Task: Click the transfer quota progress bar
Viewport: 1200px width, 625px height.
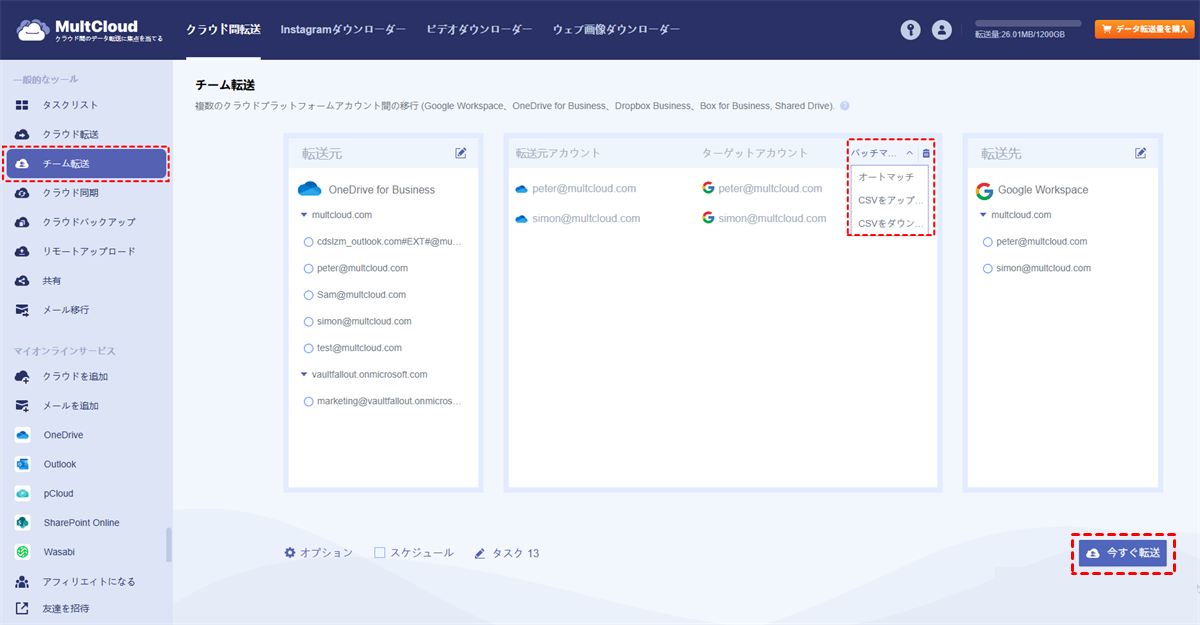Action: tap(1028, 23)
